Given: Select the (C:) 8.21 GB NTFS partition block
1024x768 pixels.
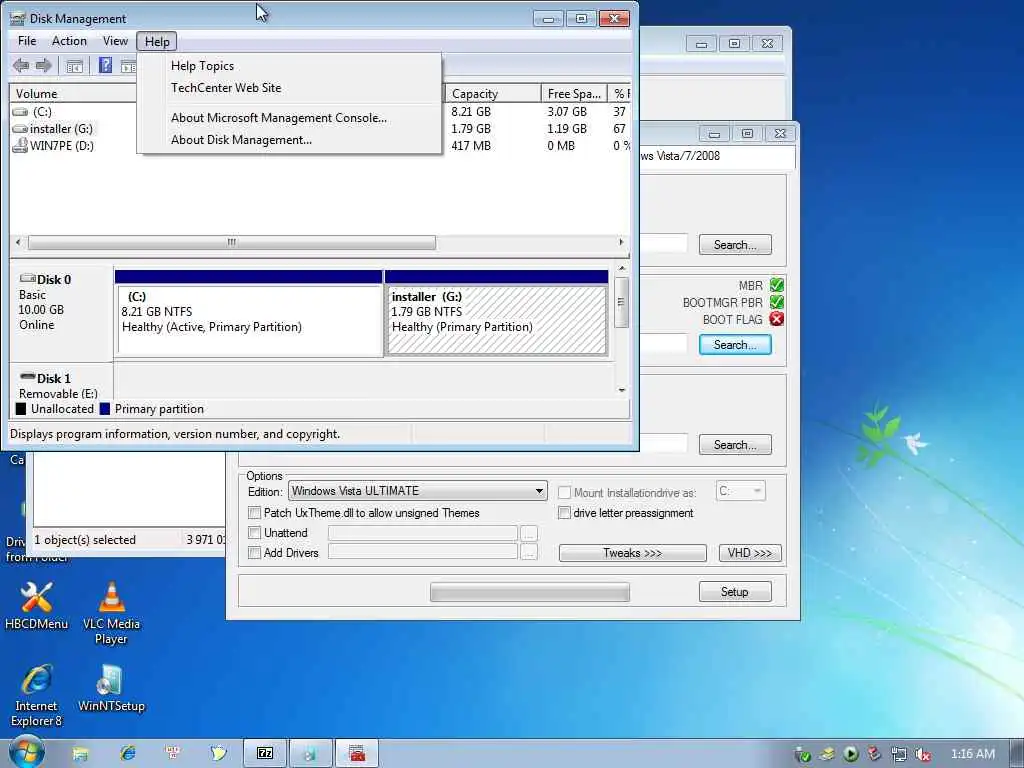Looking at the screenshot, I should (x=248, y=313).
